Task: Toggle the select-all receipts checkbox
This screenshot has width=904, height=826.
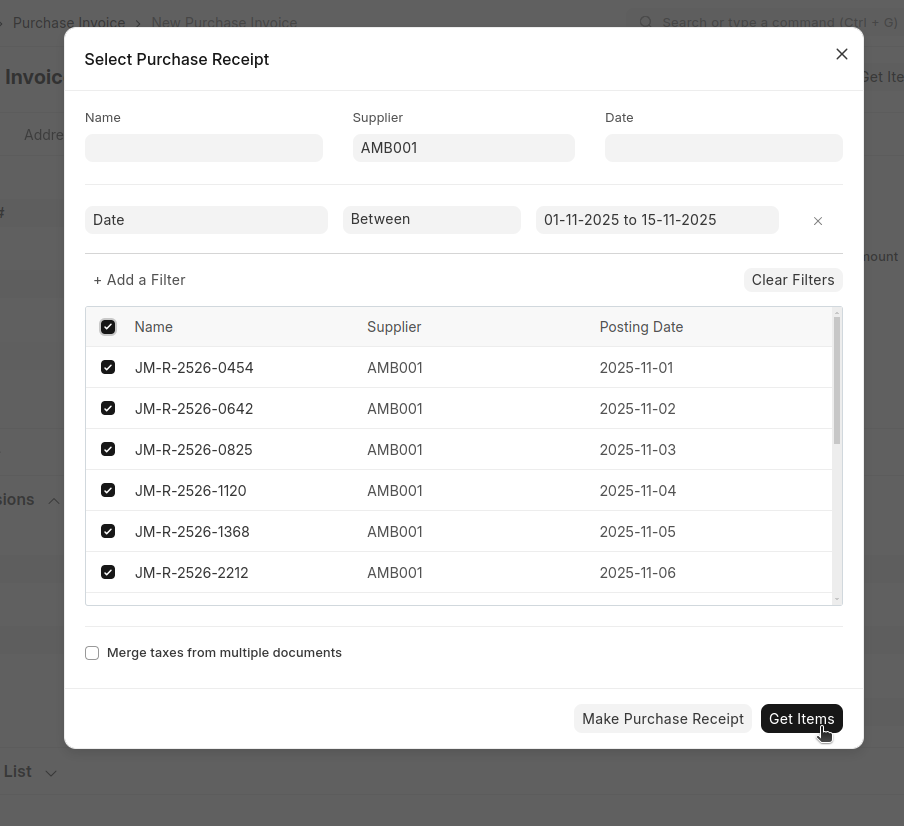Action: 108,327
